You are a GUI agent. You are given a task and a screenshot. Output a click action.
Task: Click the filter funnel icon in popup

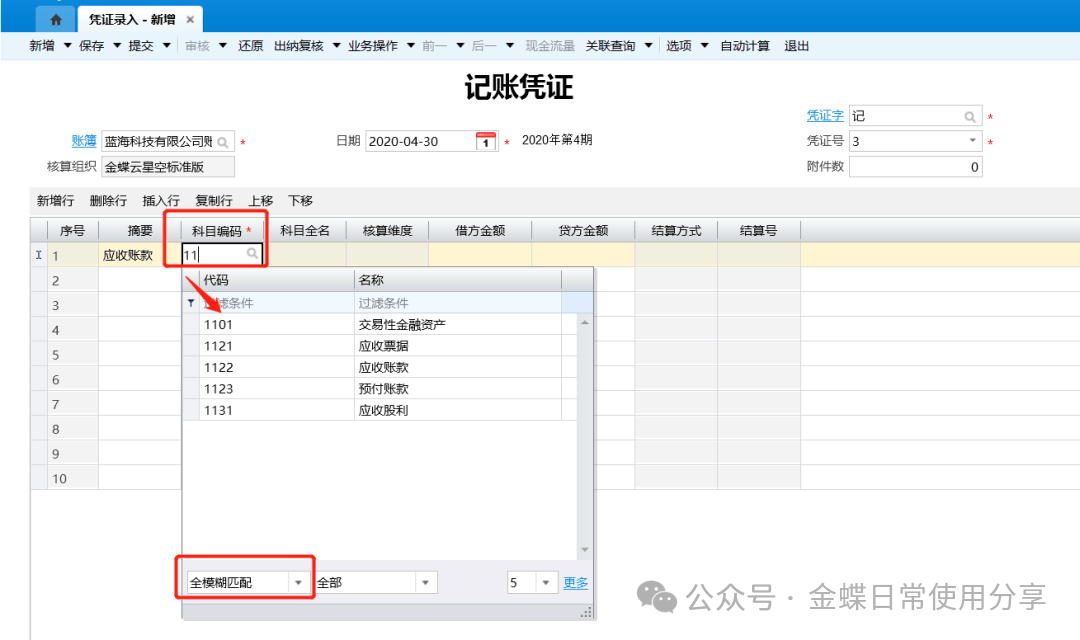191,303
